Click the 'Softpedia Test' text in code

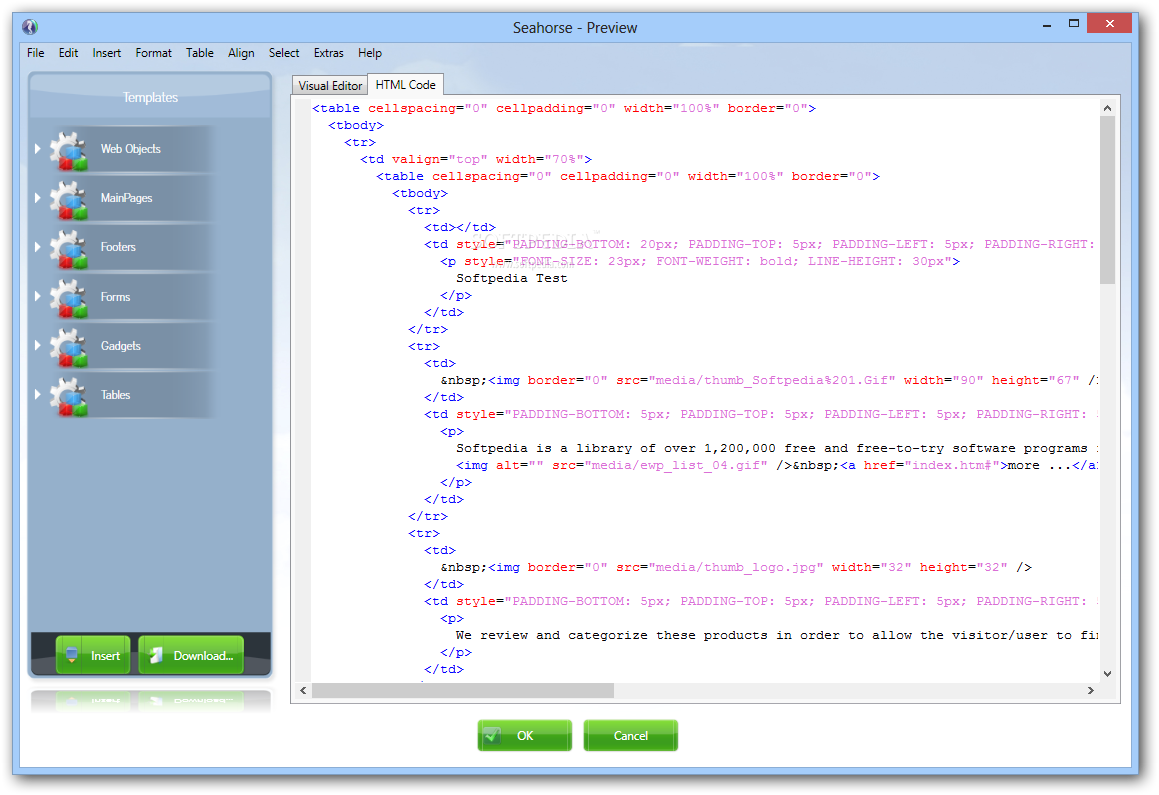pos(511,279)
